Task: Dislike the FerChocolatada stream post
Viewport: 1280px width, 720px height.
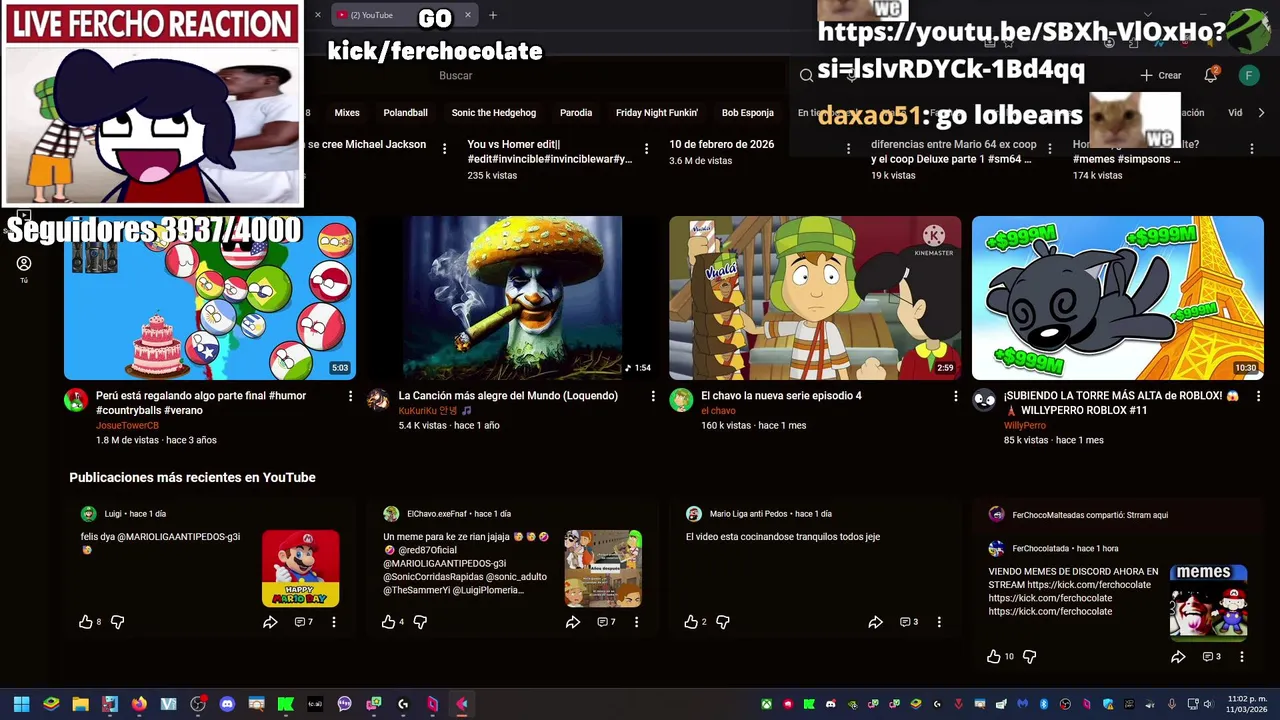Action: pyautogui.click(x=1029, y=657)
